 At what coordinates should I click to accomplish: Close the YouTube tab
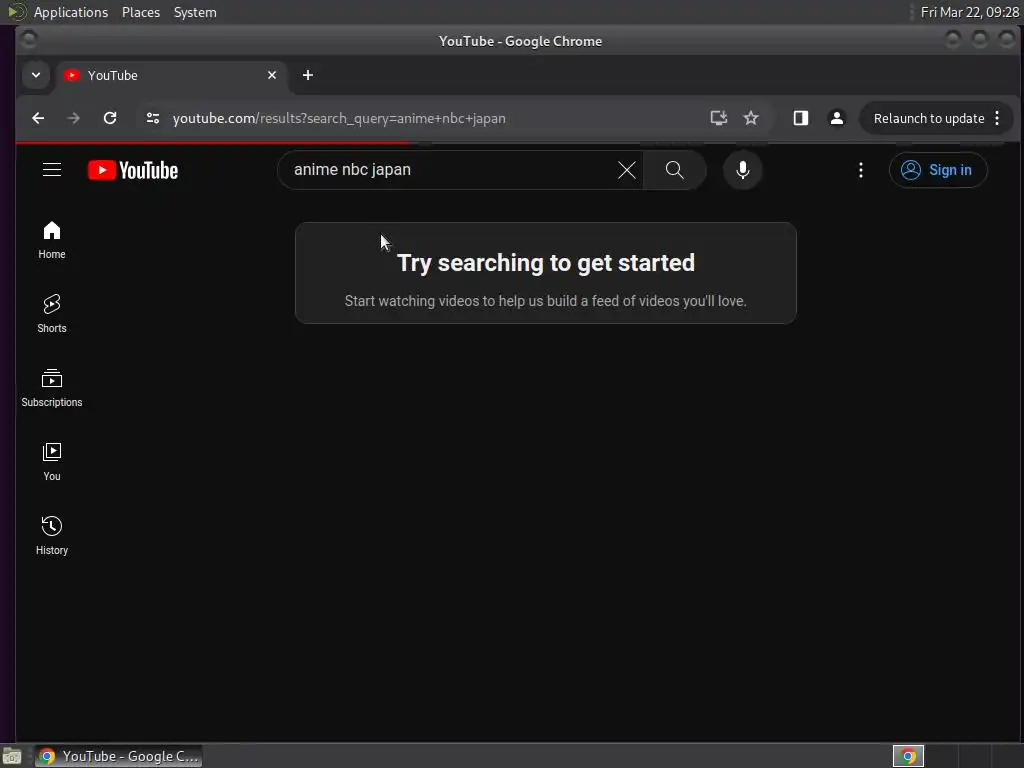point(272,75)
